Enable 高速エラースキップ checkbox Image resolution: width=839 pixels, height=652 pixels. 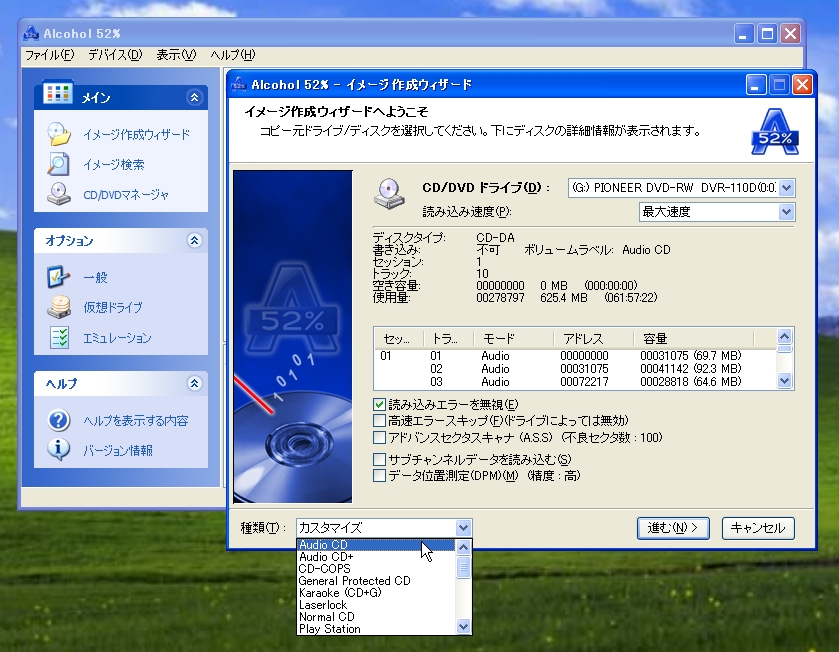[379, 420]
